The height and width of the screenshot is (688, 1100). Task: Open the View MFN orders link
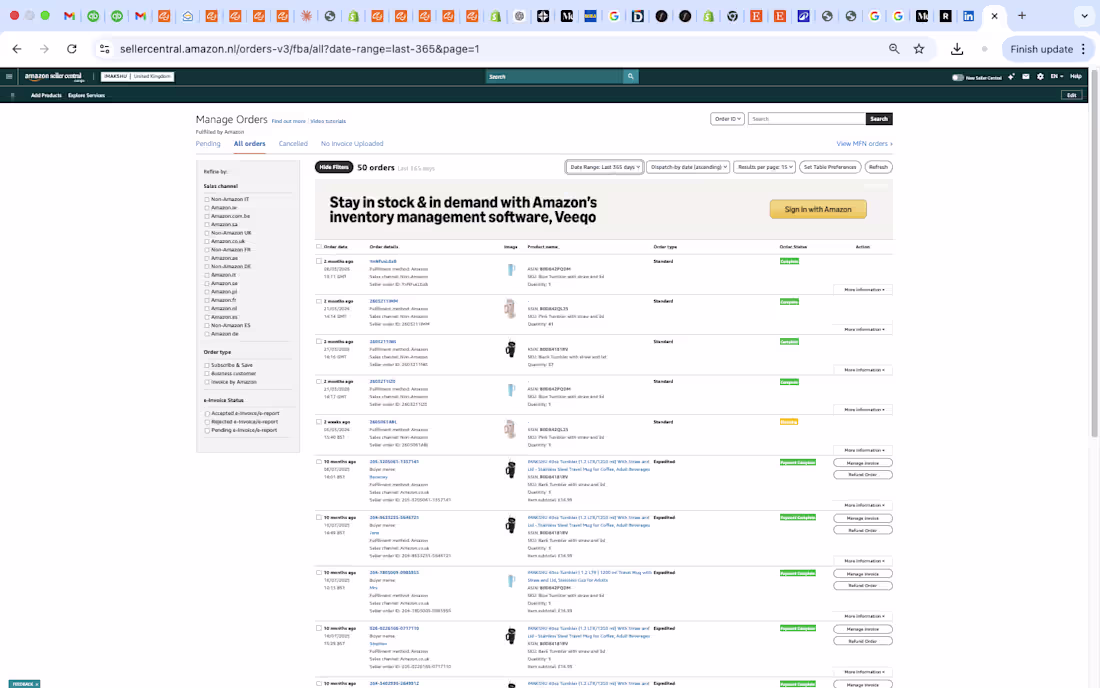864,144
